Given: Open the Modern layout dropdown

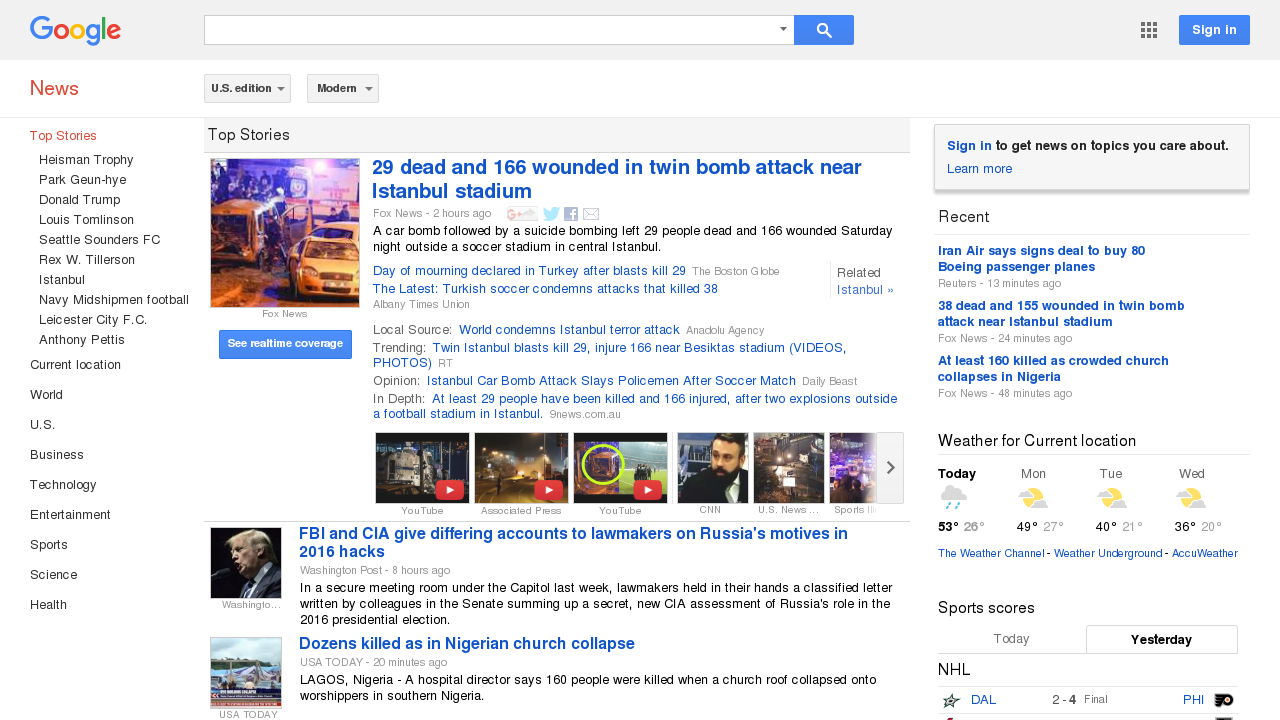Looking at the screenshot, I should (343, 88).
